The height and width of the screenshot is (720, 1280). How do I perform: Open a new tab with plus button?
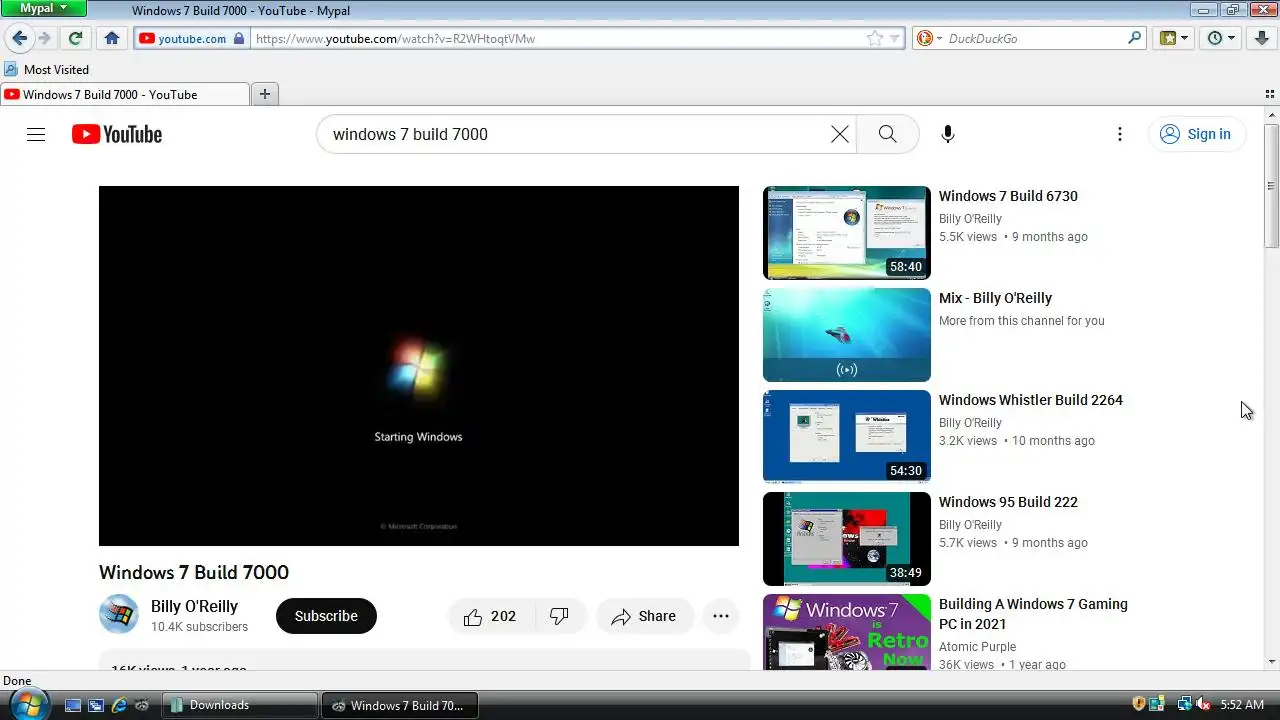tap(265, 94)
